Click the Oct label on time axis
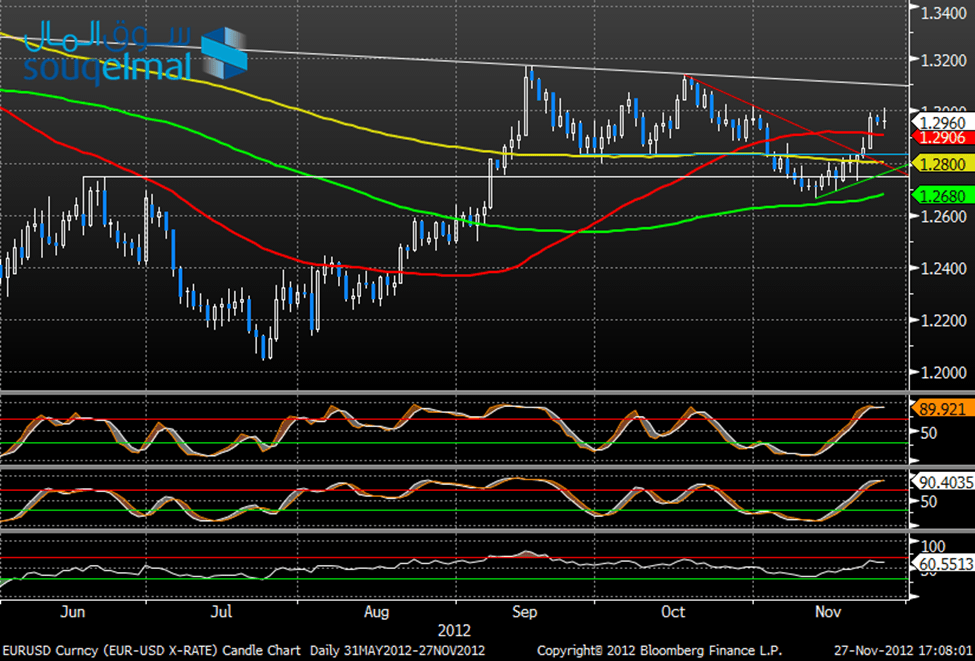 673,609
